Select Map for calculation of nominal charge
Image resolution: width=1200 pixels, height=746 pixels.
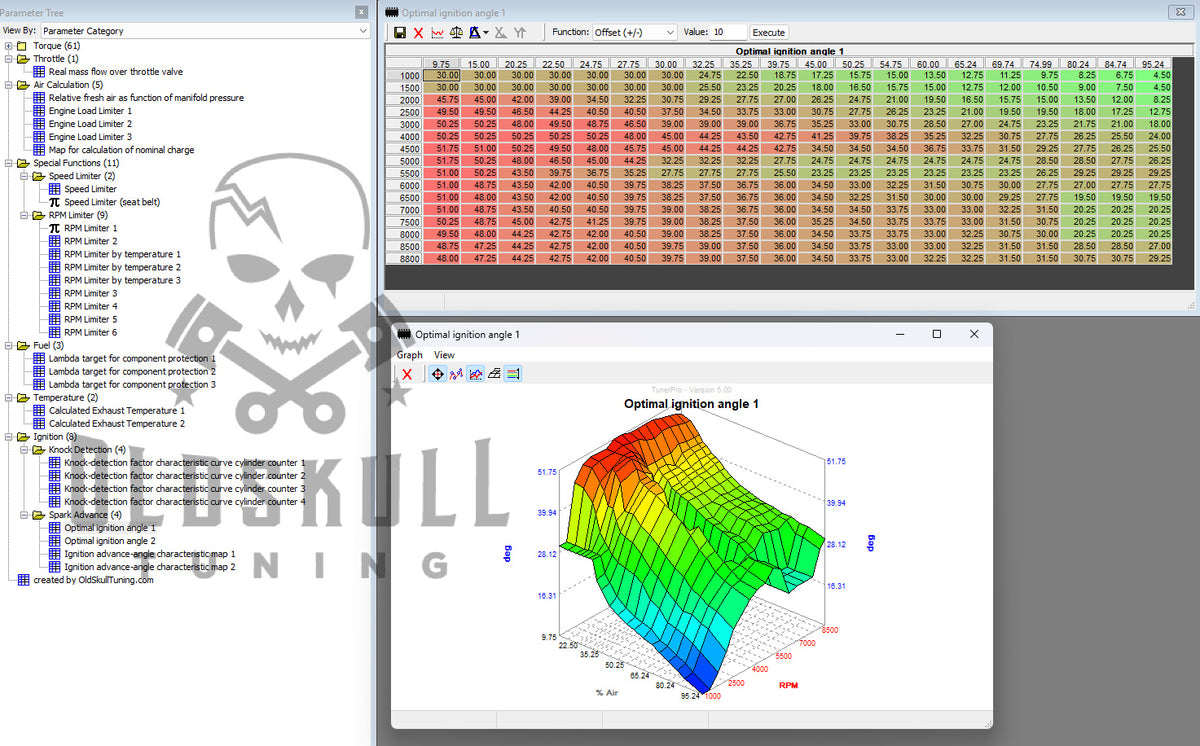click(x=122, y=150)
